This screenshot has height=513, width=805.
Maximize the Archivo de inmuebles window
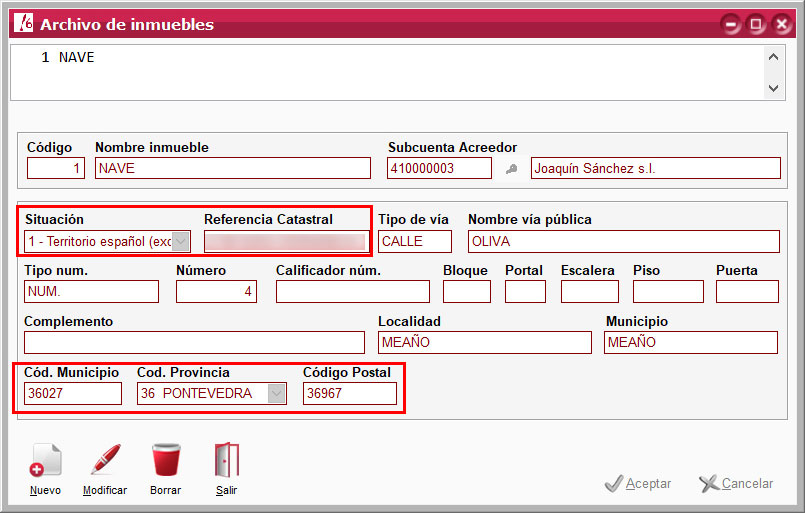tap(757, 24)
